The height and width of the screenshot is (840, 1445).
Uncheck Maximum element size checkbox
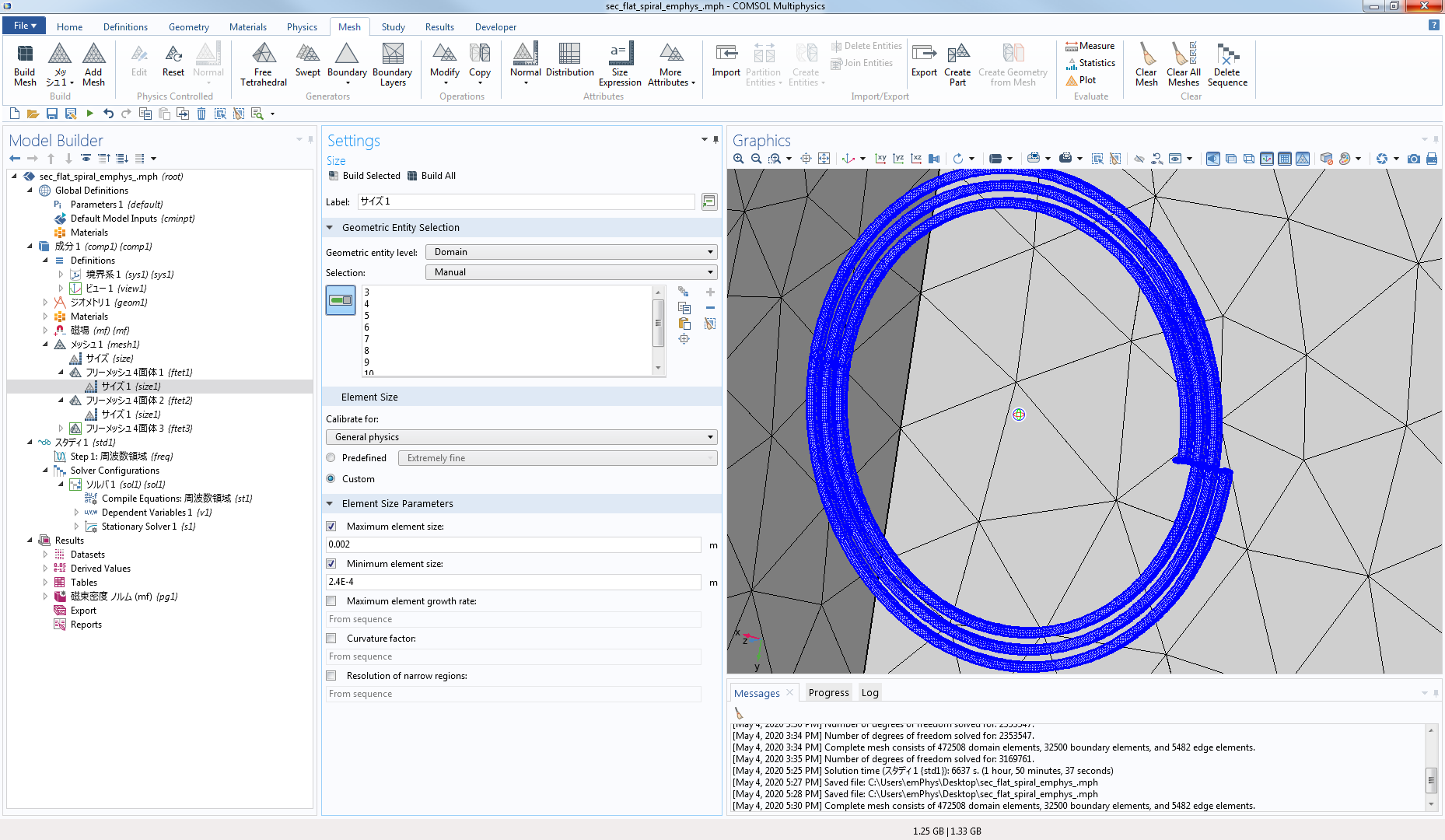pyautogui.click(x=331, y=527)
